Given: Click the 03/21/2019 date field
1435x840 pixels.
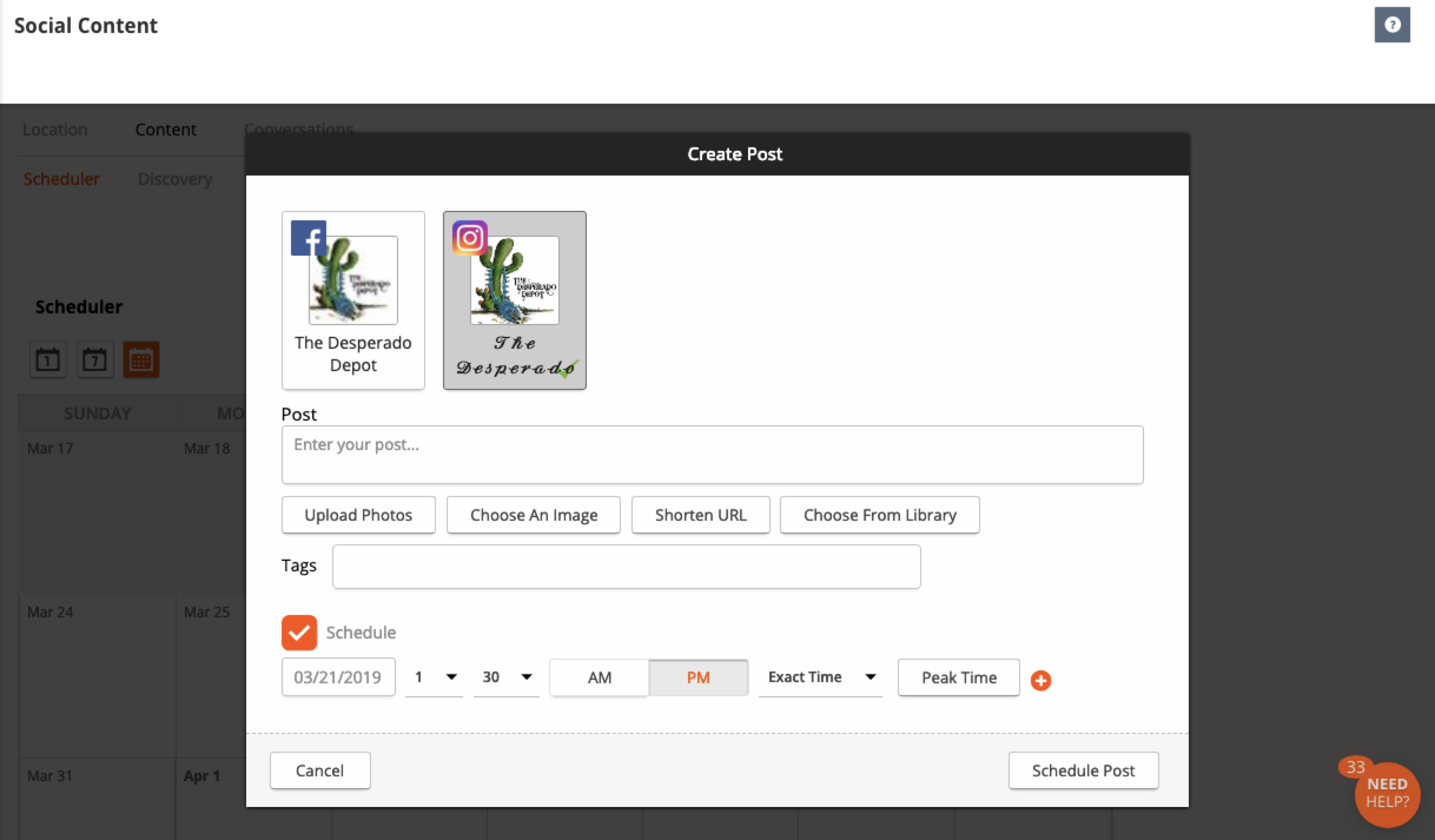Looking at the screenshot, I should tap(338, 677).
